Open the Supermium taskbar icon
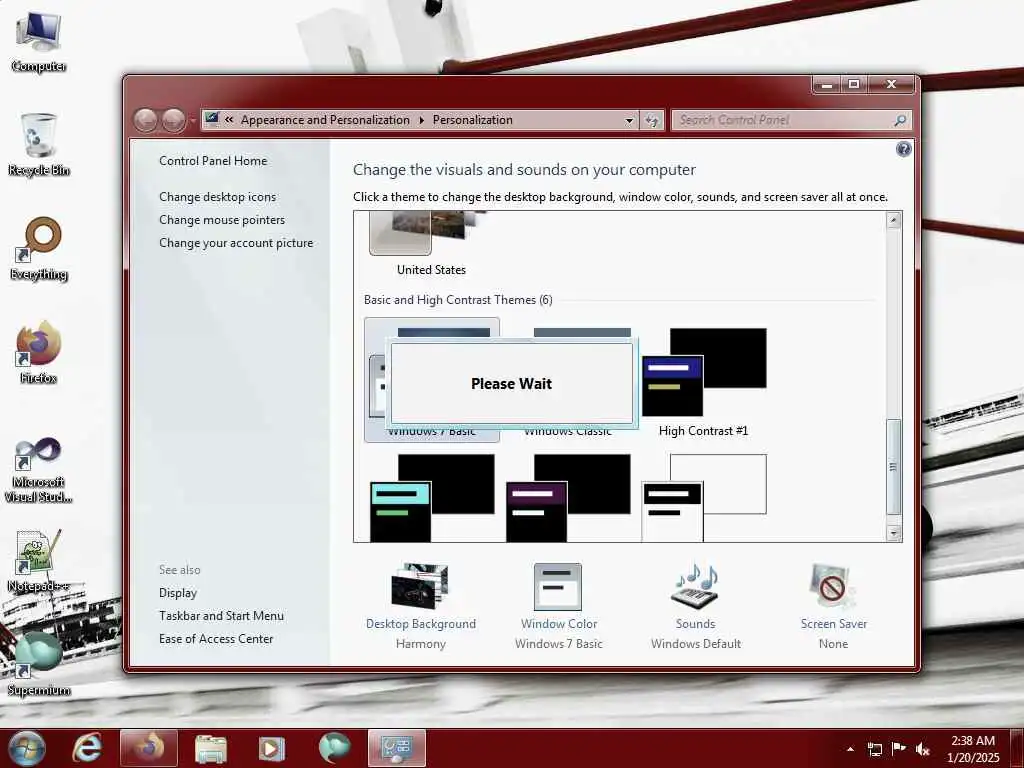The image size is (1024, 768). tap(334, 748)
